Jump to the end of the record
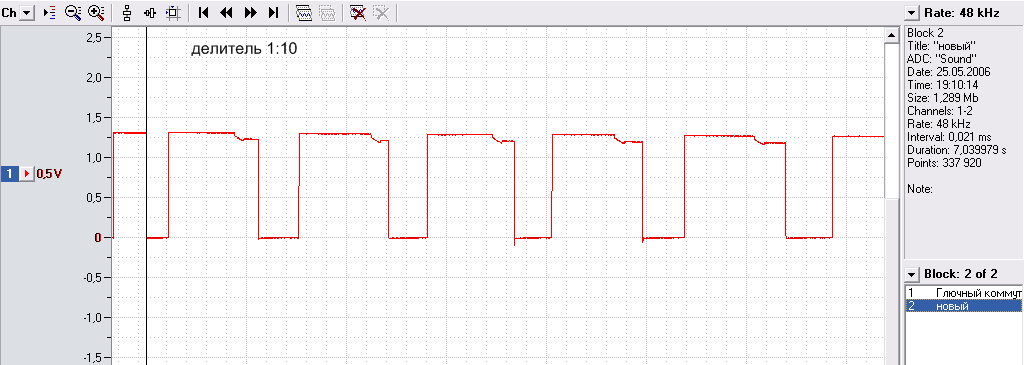 click(274, 12)
